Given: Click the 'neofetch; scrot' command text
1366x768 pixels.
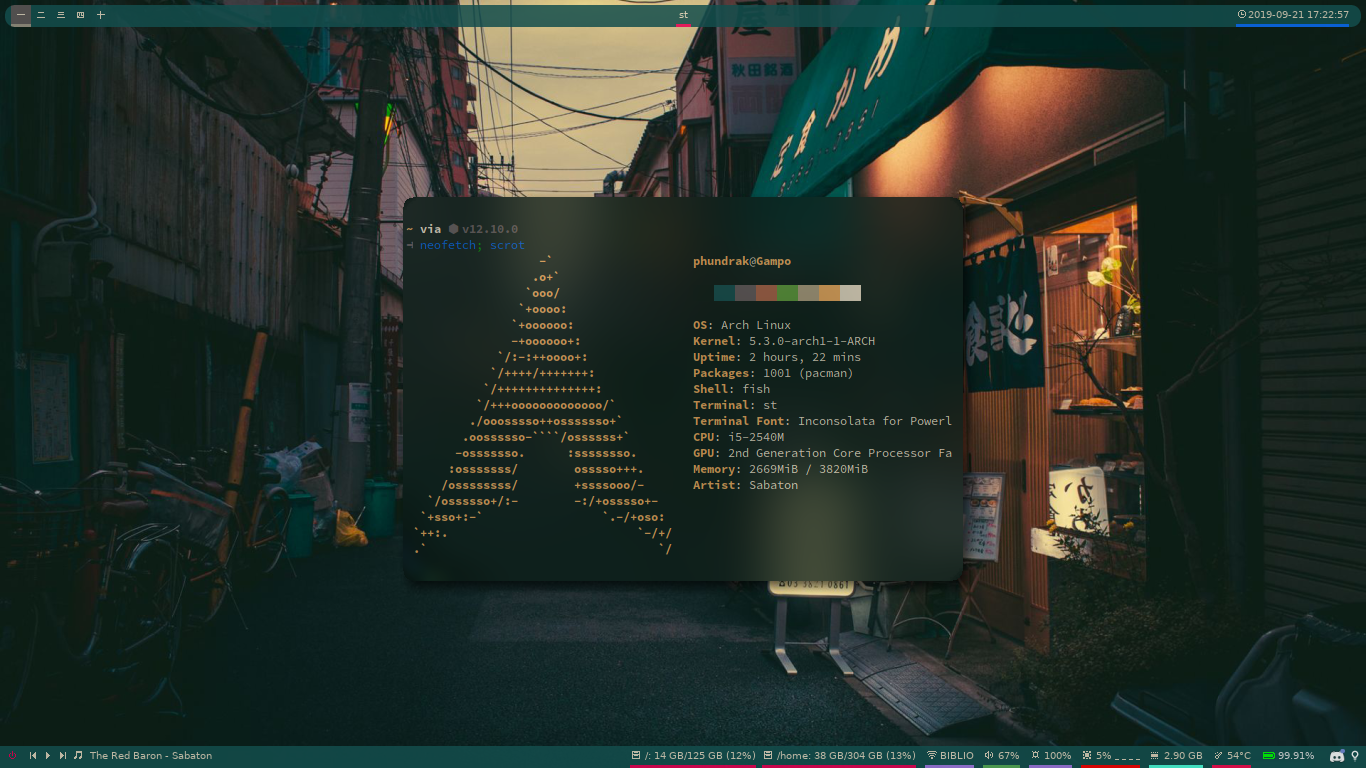Looking at the screenshot, I should coord(472,245).
